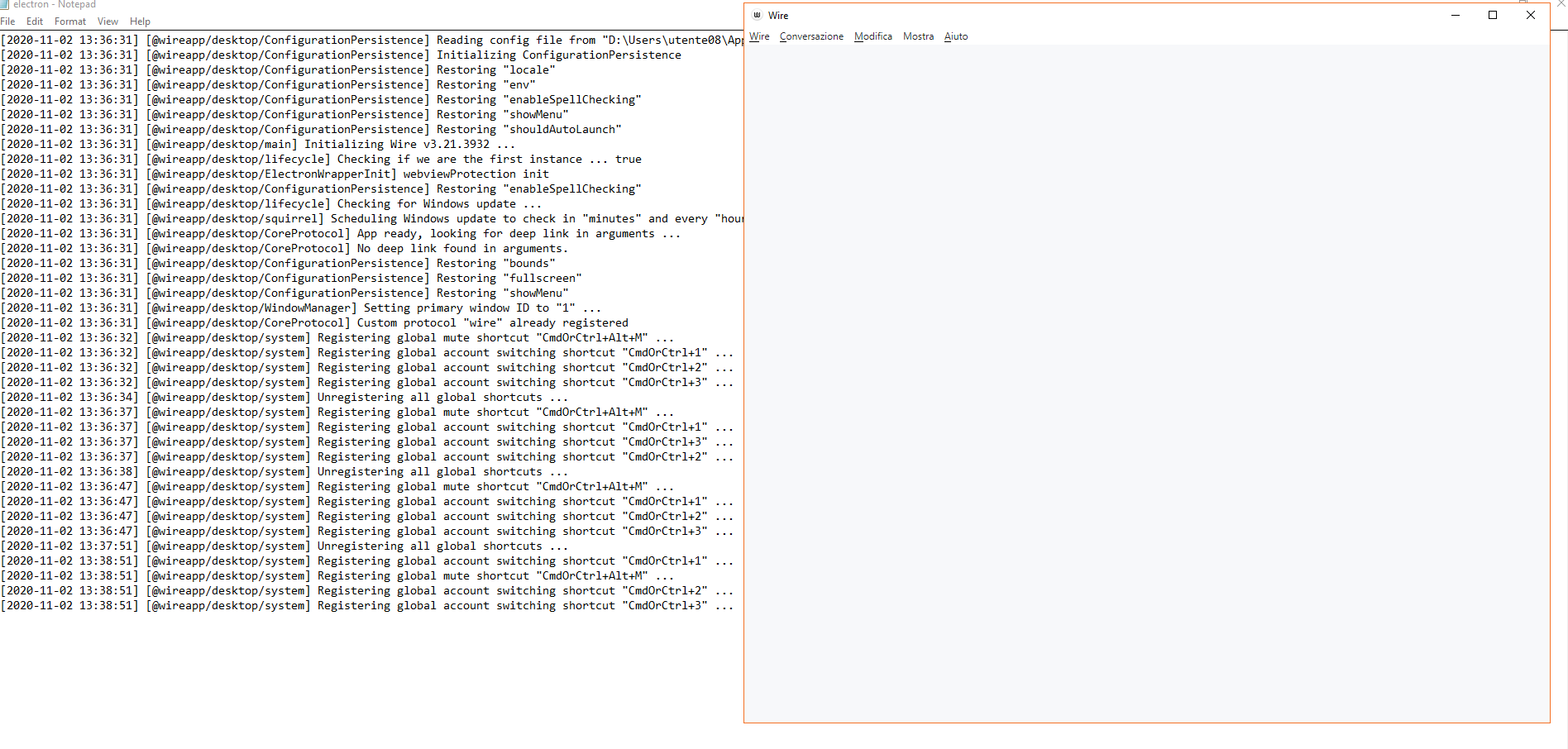Open the Wire menu in the Wire window
This screenshot has height=749, width=1568.
click(x=758, y=36)
